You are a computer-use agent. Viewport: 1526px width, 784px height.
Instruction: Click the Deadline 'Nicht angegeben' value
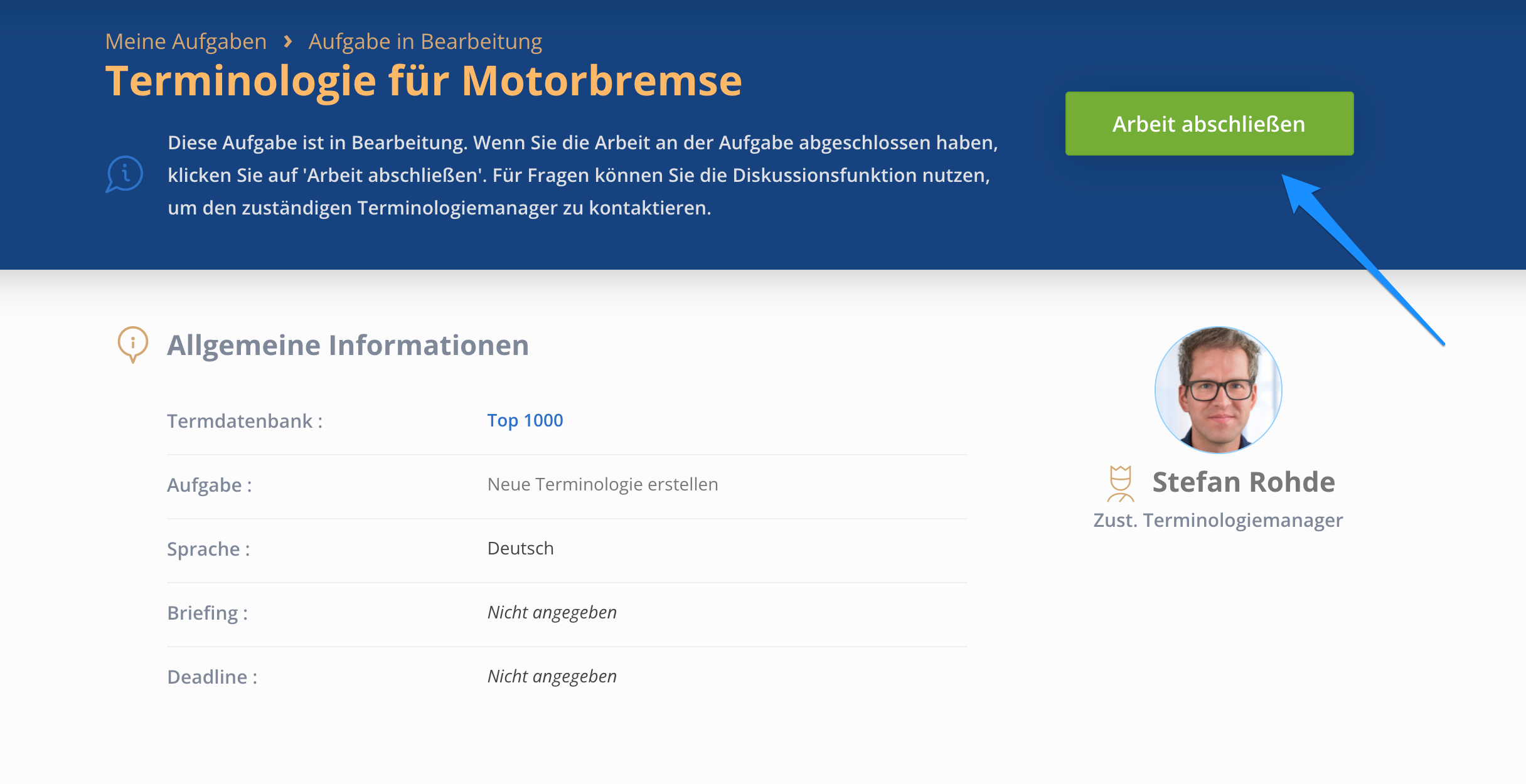tap(552, 676)
